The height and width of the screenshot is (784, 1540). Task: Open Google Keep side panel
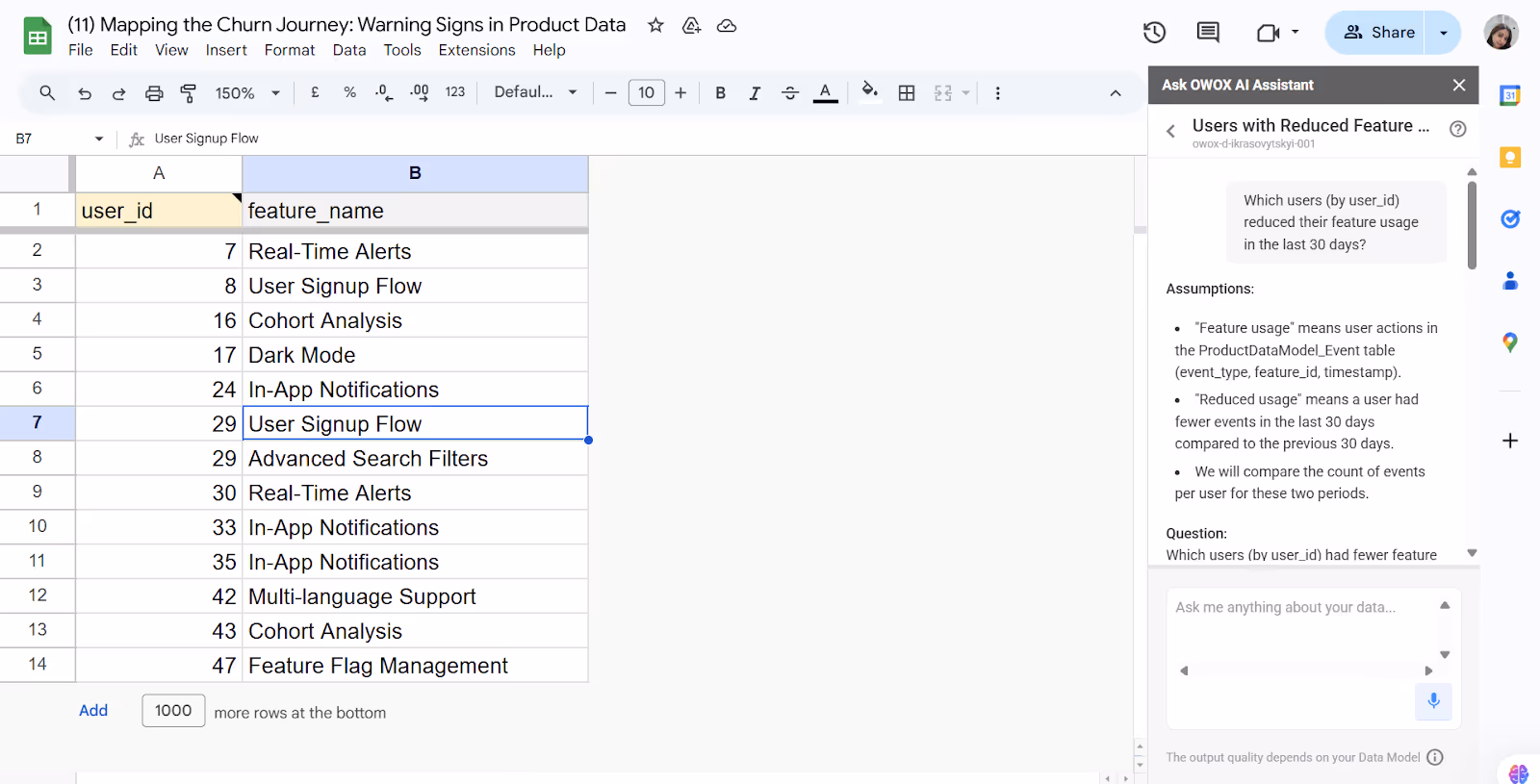coord(1510,157)
